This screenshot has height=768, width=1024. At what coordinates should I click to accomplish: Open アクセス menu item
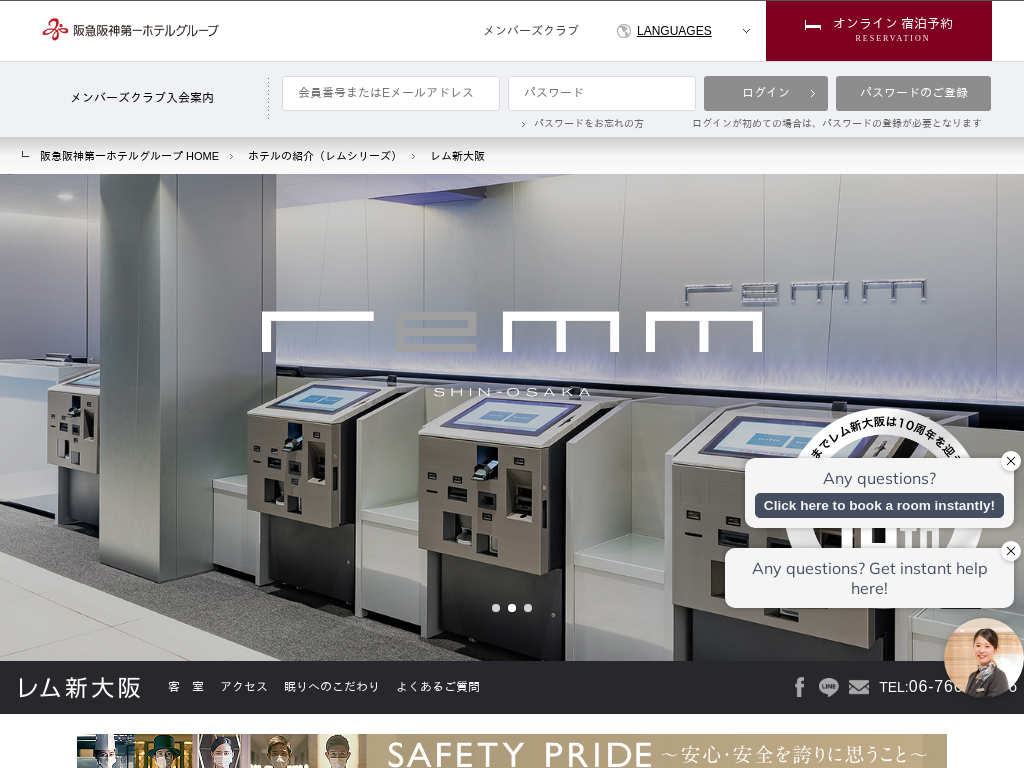tap(244, 687)
